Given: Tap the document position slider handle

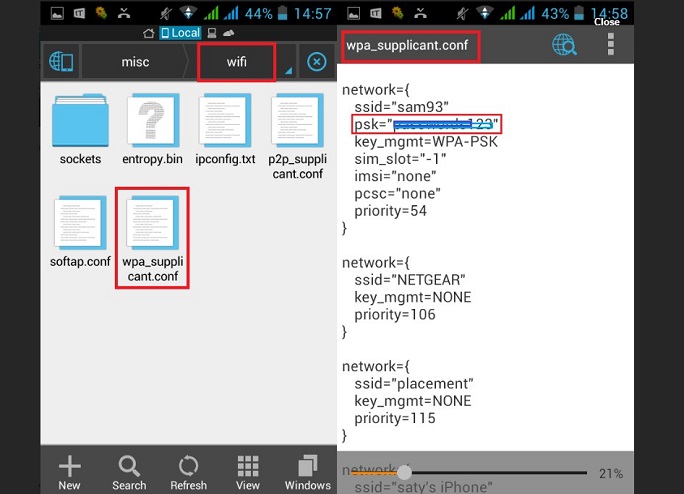Looking at the screenshot, I should coord(404,472).
